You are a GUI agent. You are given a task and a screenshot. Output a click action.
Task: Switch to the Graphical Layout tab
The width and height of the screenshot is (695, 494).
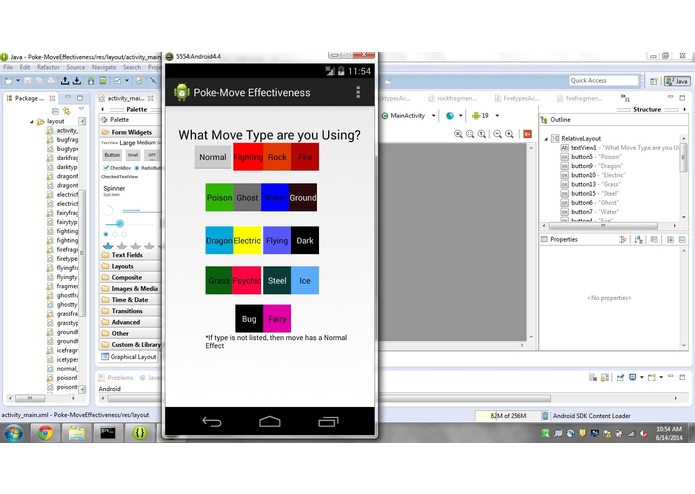[129, 357]
